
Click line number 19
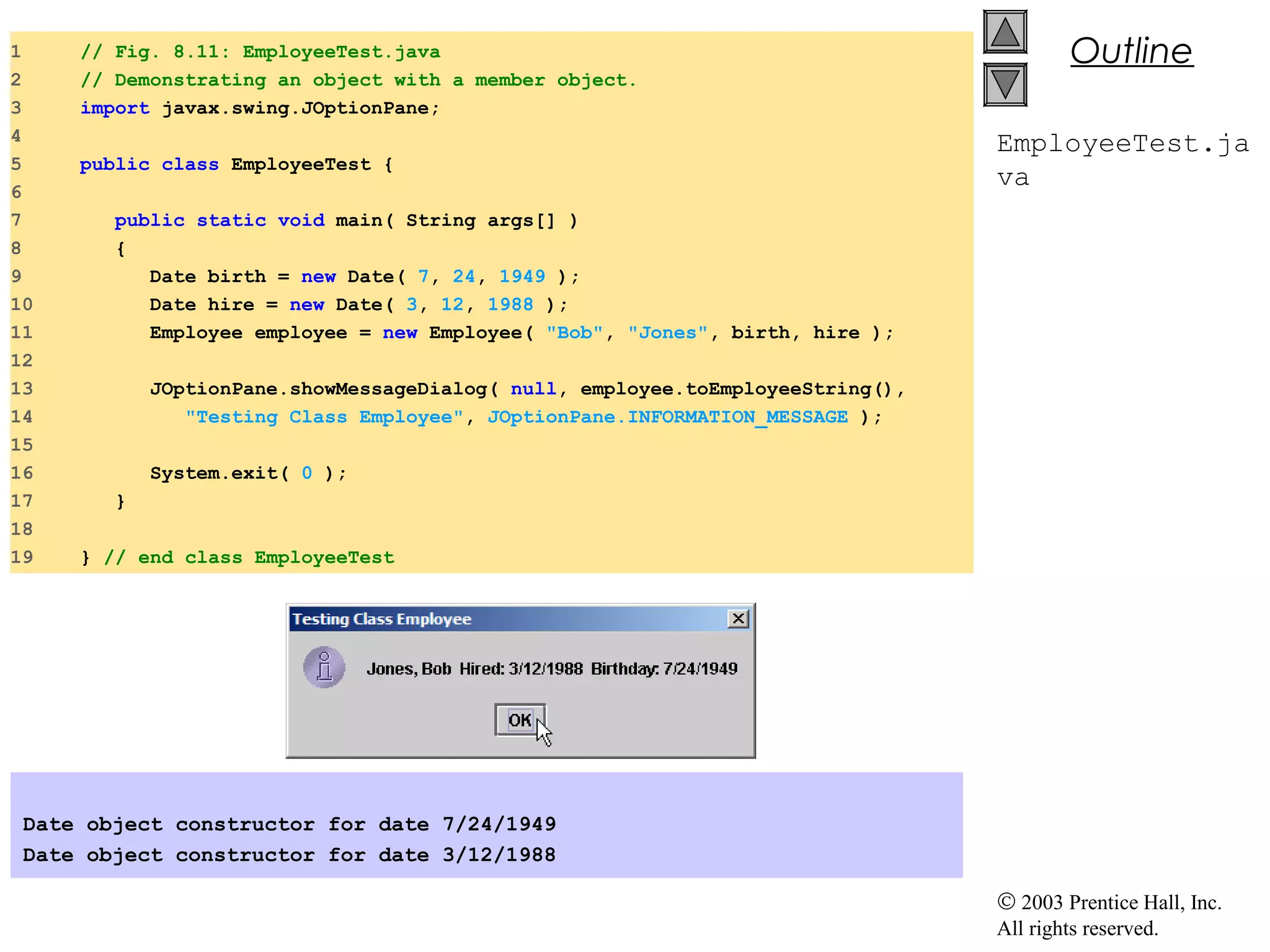coord(22,557)
